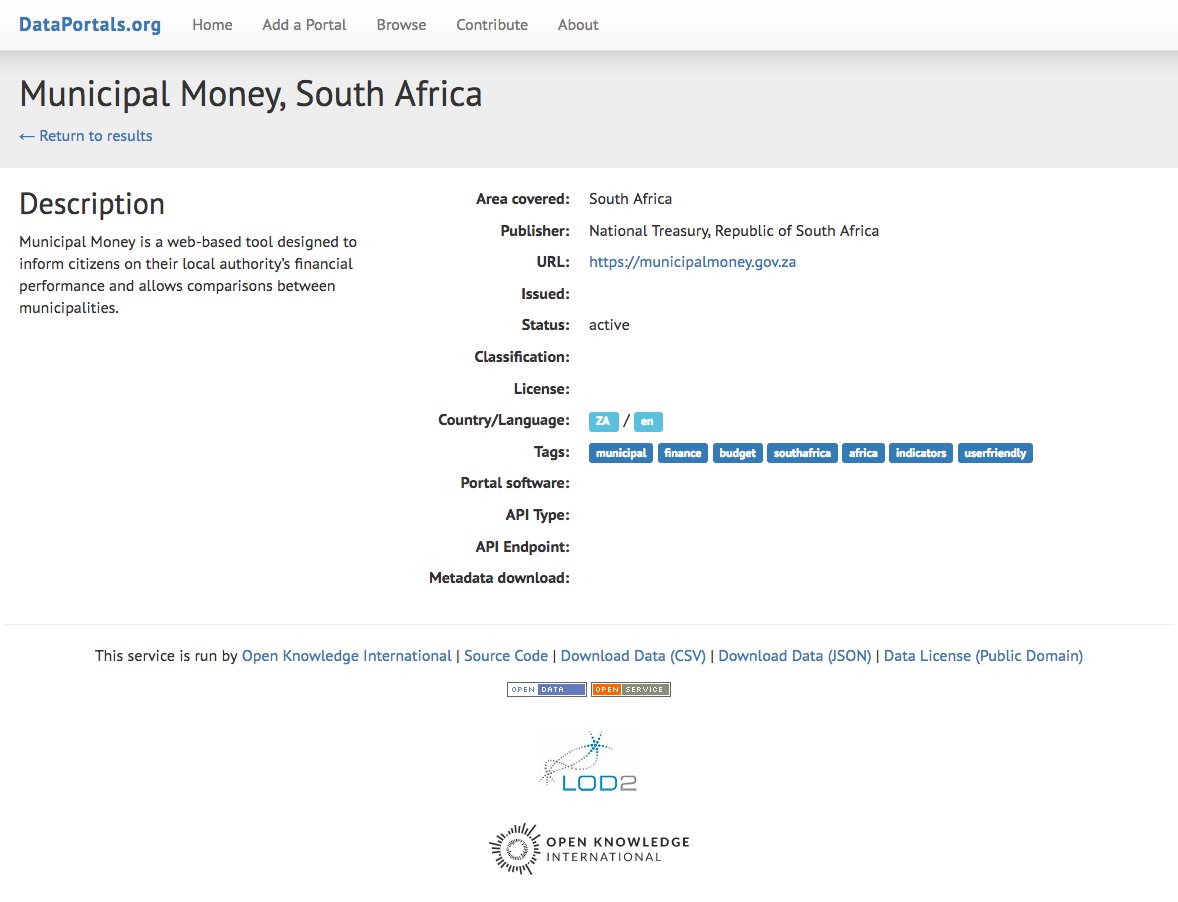Open the municipalmoney.gov.za URL
This screenshot has height=902, width=1178.
coord(692,262)
